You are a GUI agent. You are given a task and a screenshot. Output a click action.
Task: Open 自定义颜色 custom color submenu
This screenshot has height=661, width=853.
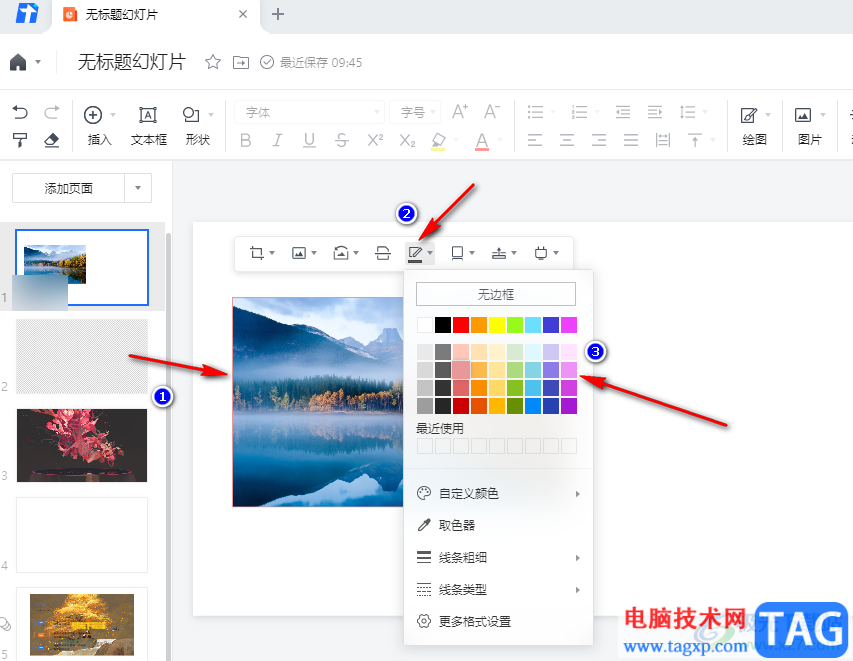click(498, 493)
